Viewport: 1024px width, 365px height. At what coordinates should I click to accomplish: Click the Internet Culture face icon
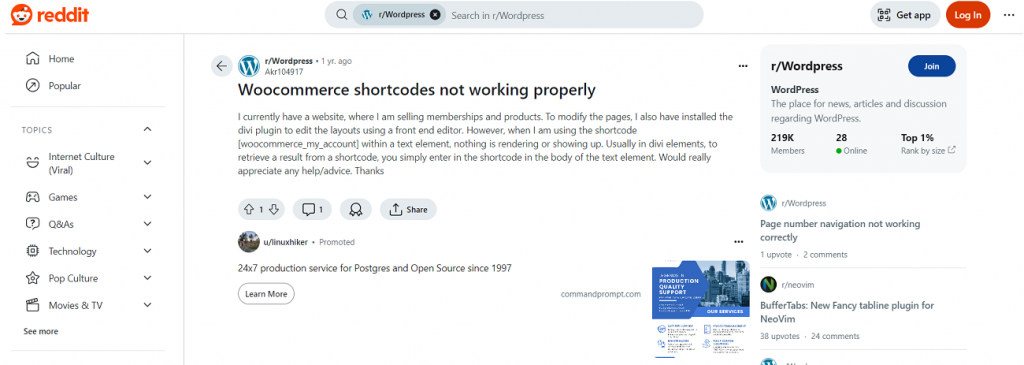pos(32,163)
